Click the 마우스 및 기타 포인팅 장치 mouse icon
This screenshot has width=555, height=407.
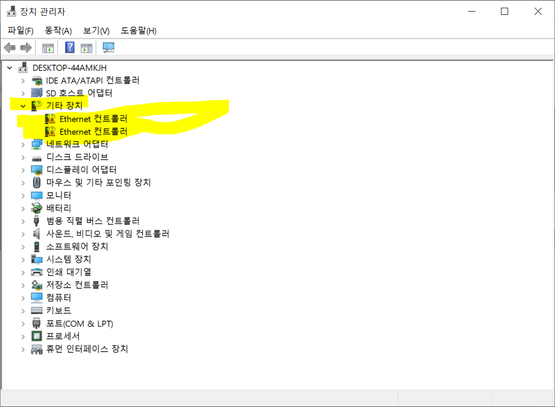point(36,183)
